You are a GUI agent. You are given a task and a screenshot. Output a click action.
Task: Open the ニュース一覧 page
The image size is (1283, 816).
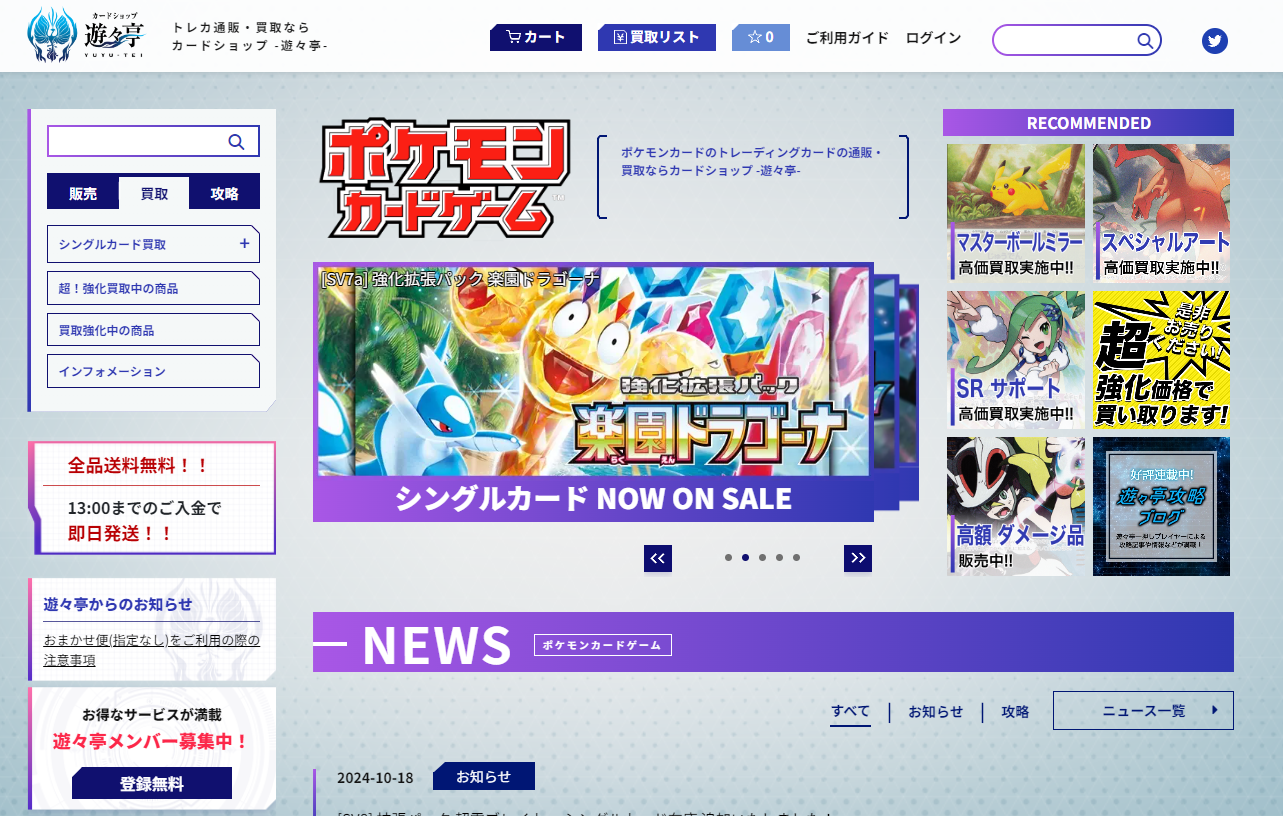pyautogui.click(x=1142, y=711)
